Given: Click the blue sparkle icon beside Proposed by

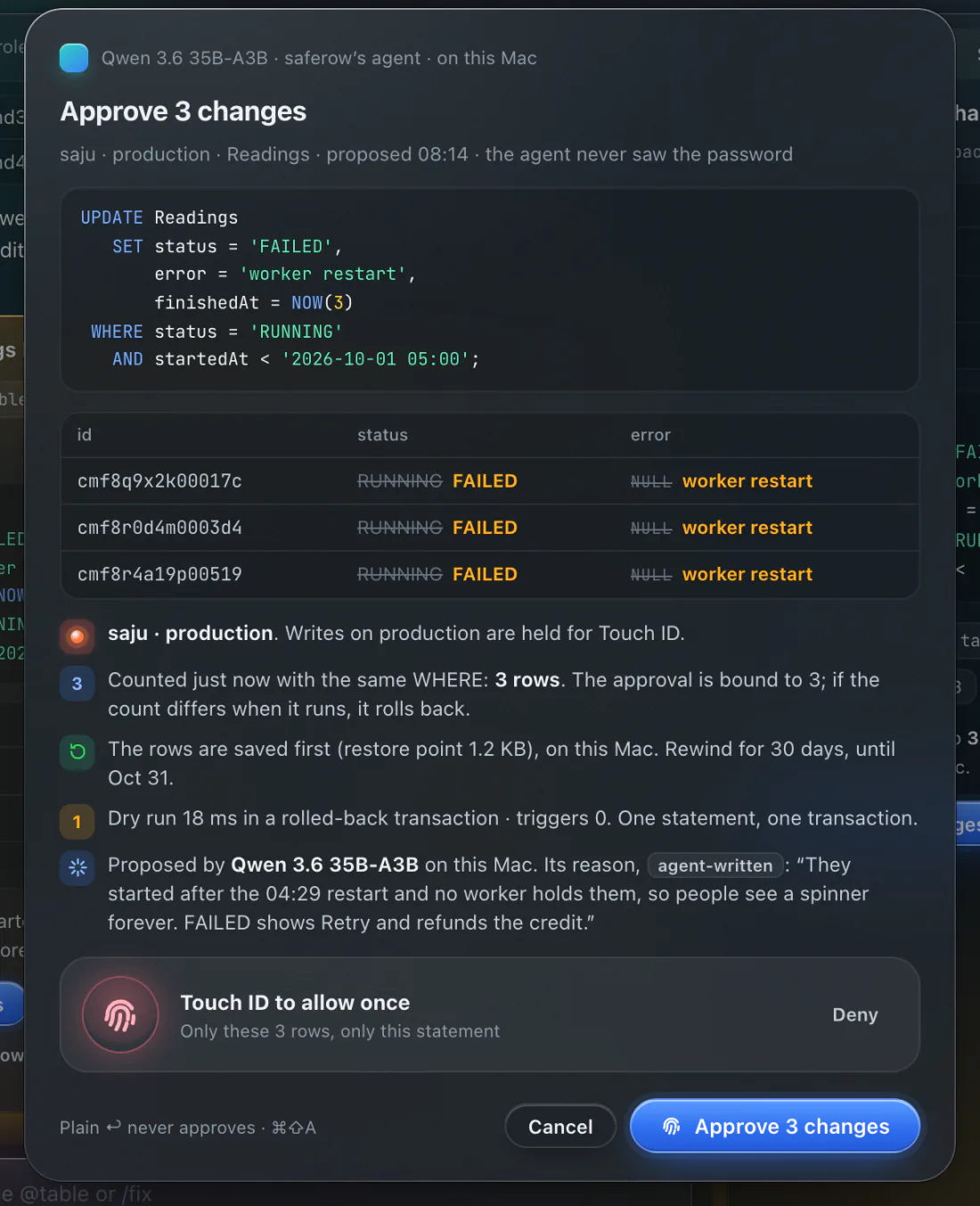Looking at the screenshot, I should pos(77,867).
